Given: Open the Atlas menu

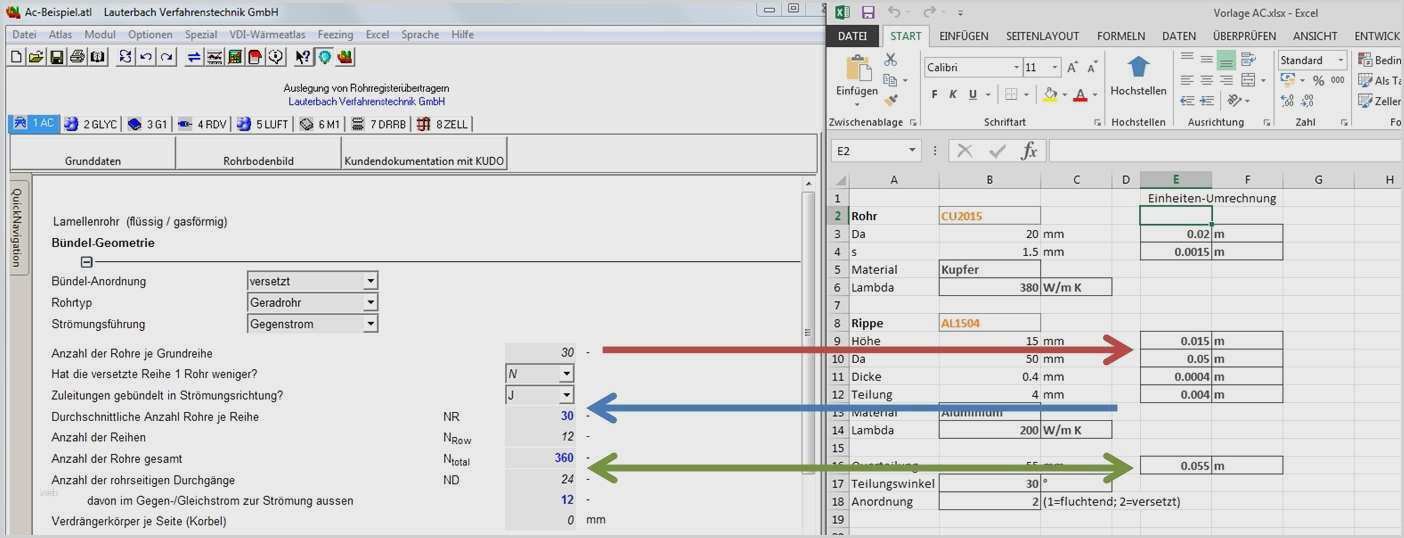Looking at the screenshot, I should [x=60, y=34].
